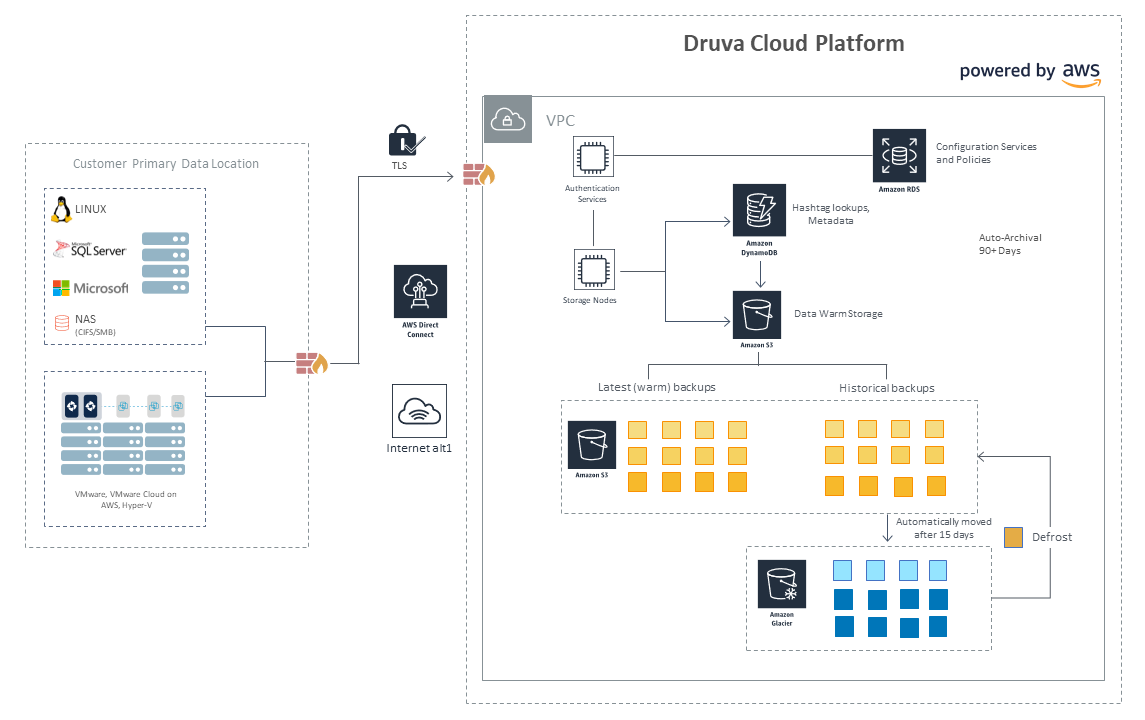Select the Amazon S3 icon in warm backups
Screen dimensions: 1145x720
click(x=591, y=445)
